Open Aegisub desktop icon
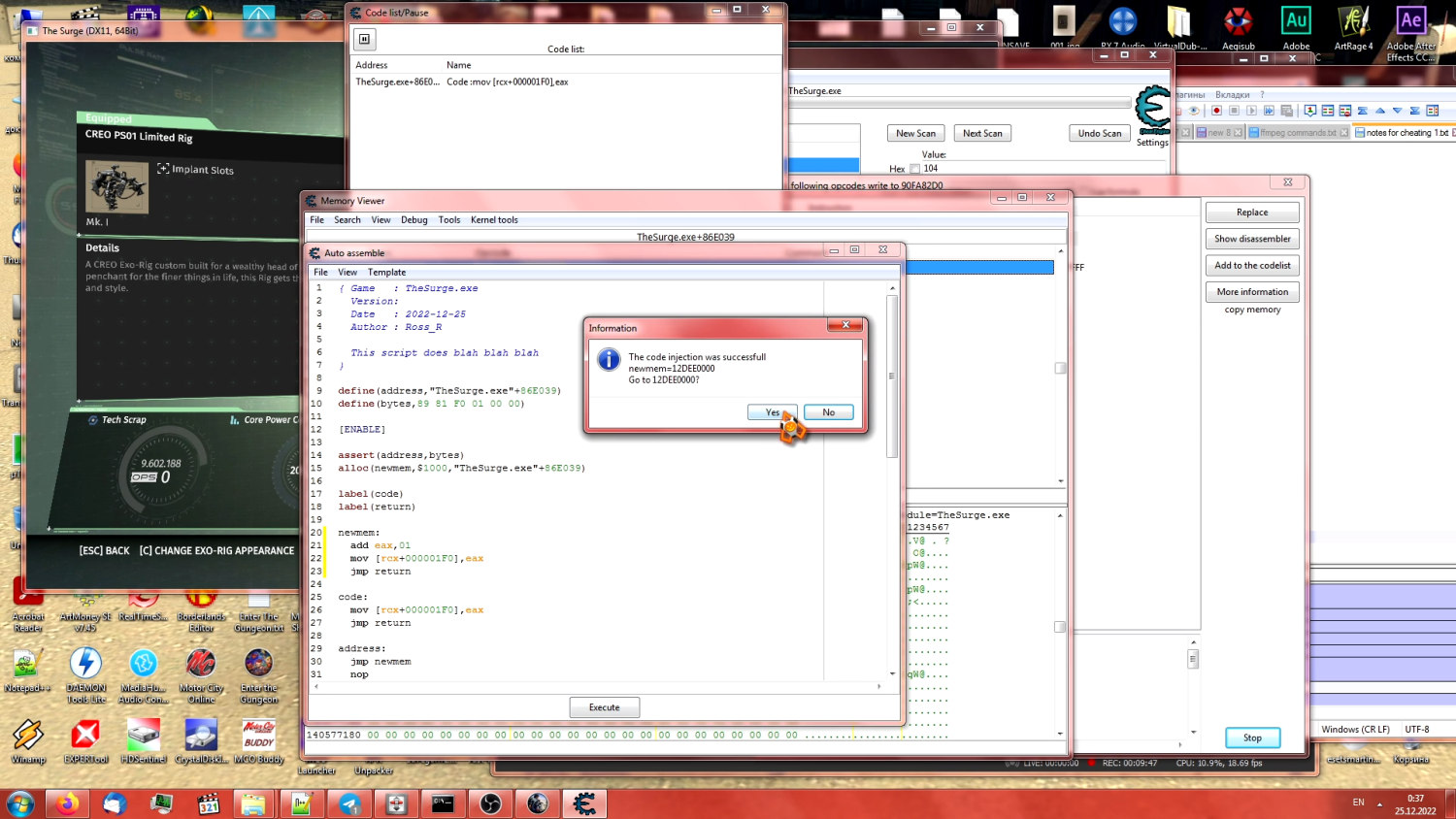Viewport: 1456px width, 819px height. [1238, 27]
